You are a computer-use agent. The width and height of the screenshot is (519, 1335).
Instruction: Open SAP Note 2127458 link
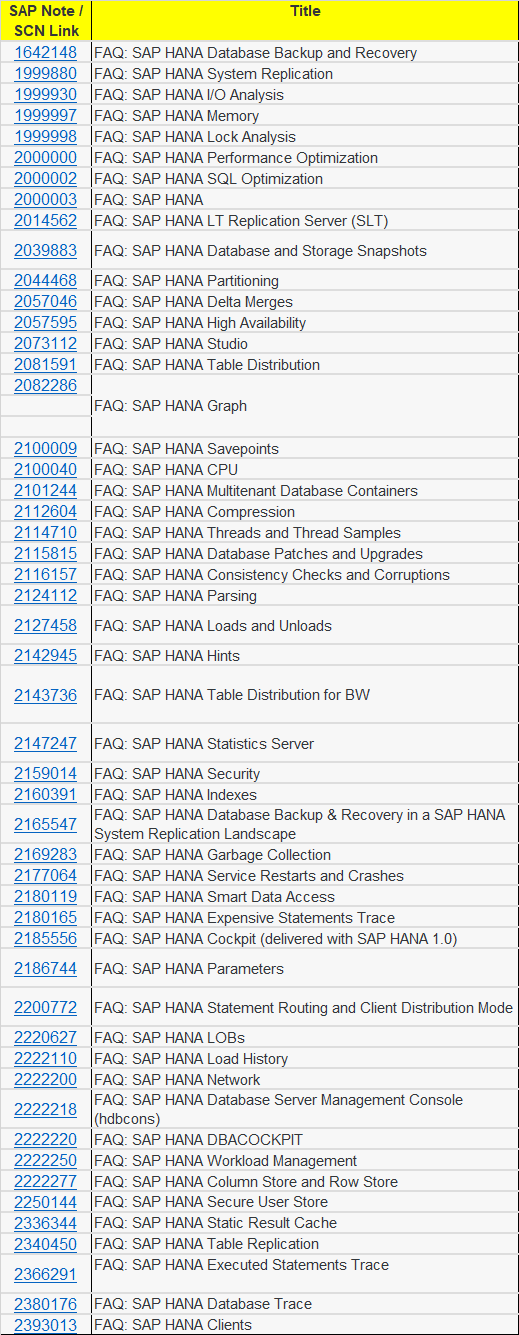coord(45,626)
